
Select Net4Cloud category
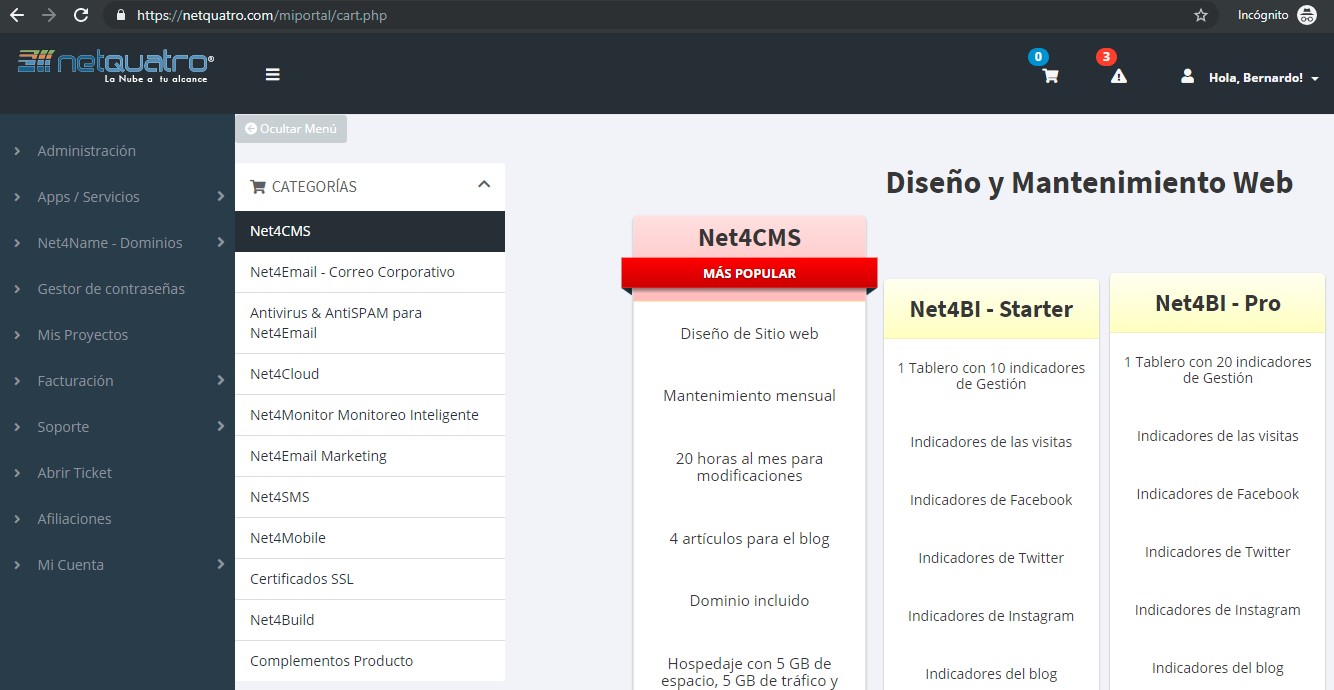(370, 374)
